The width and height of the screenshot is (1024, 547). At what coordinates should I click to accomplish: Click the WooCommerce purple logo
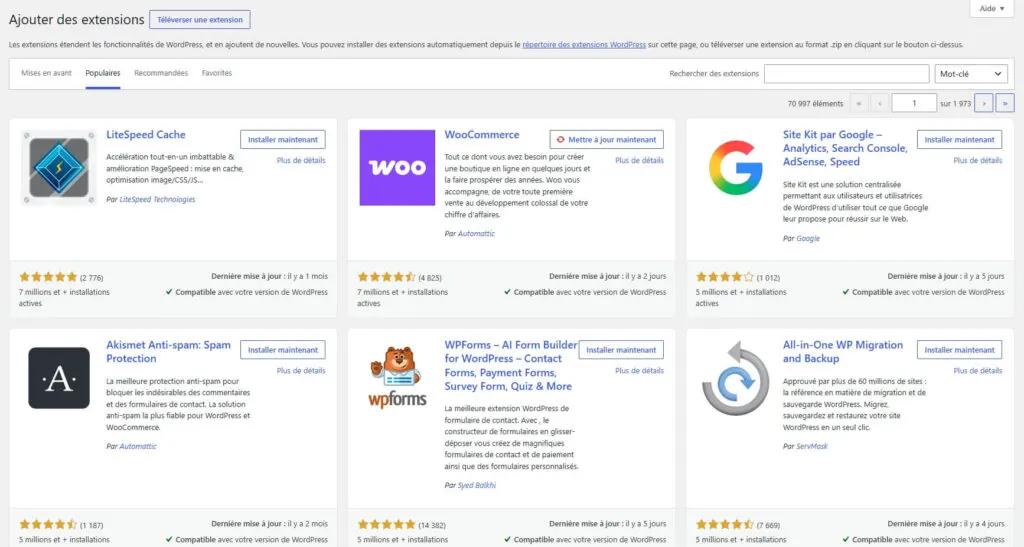click(397, 168)
